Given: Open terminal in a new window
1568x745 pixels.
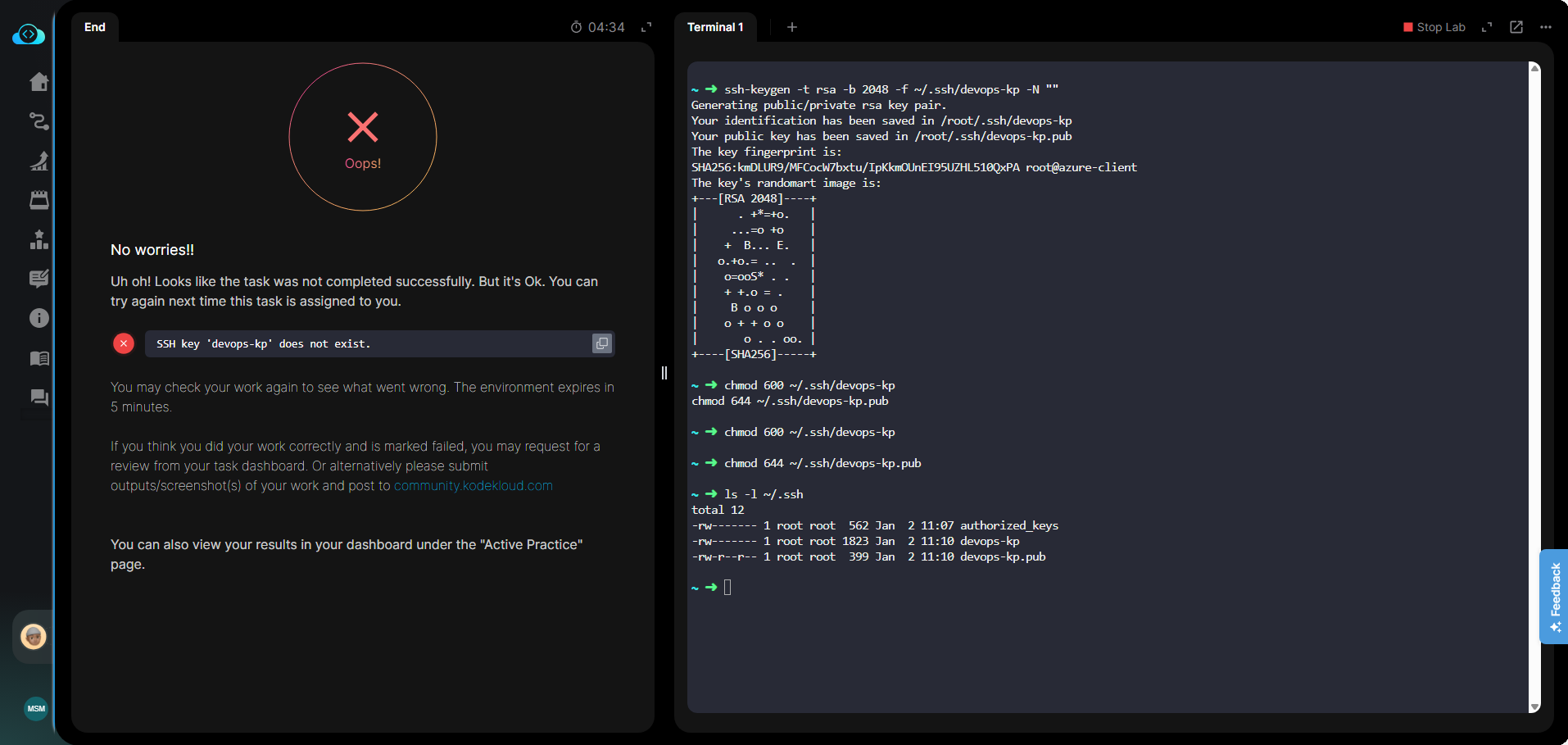Looking at the screenshot, I should (1516, 27).
